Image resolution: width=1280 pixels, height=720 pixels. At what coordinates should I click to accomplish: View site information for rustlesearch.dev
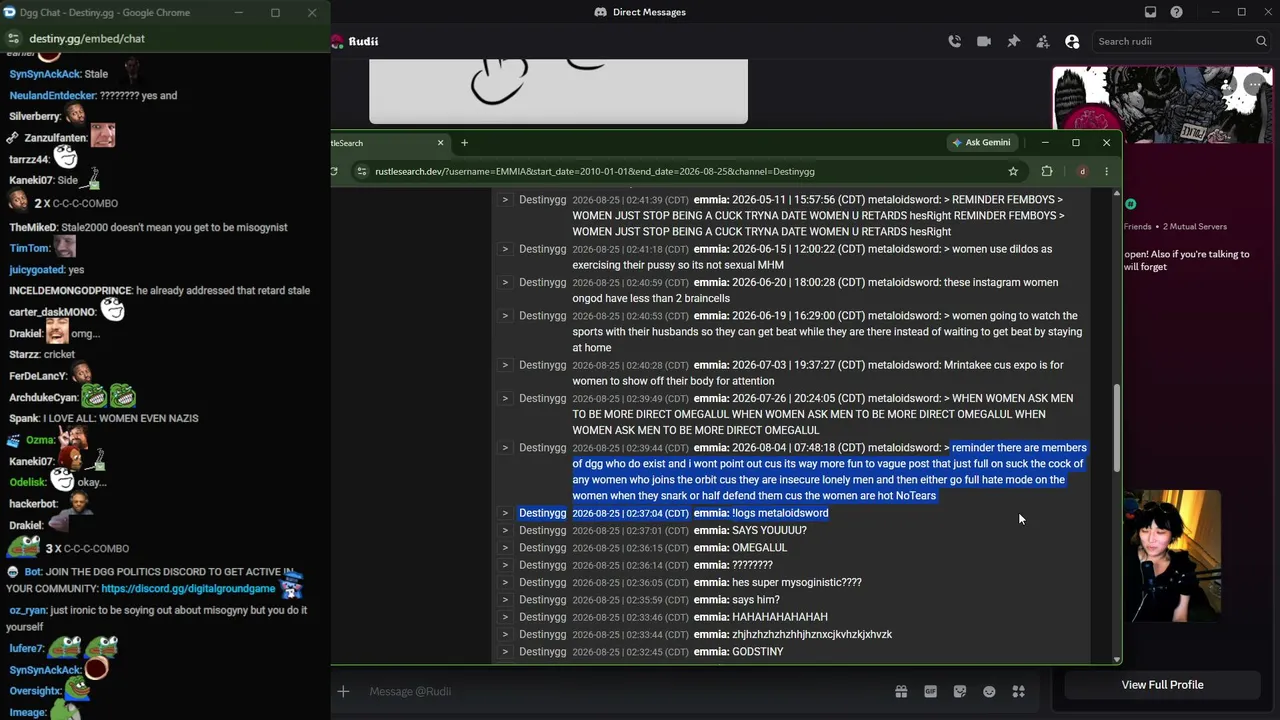click(362, 171)
